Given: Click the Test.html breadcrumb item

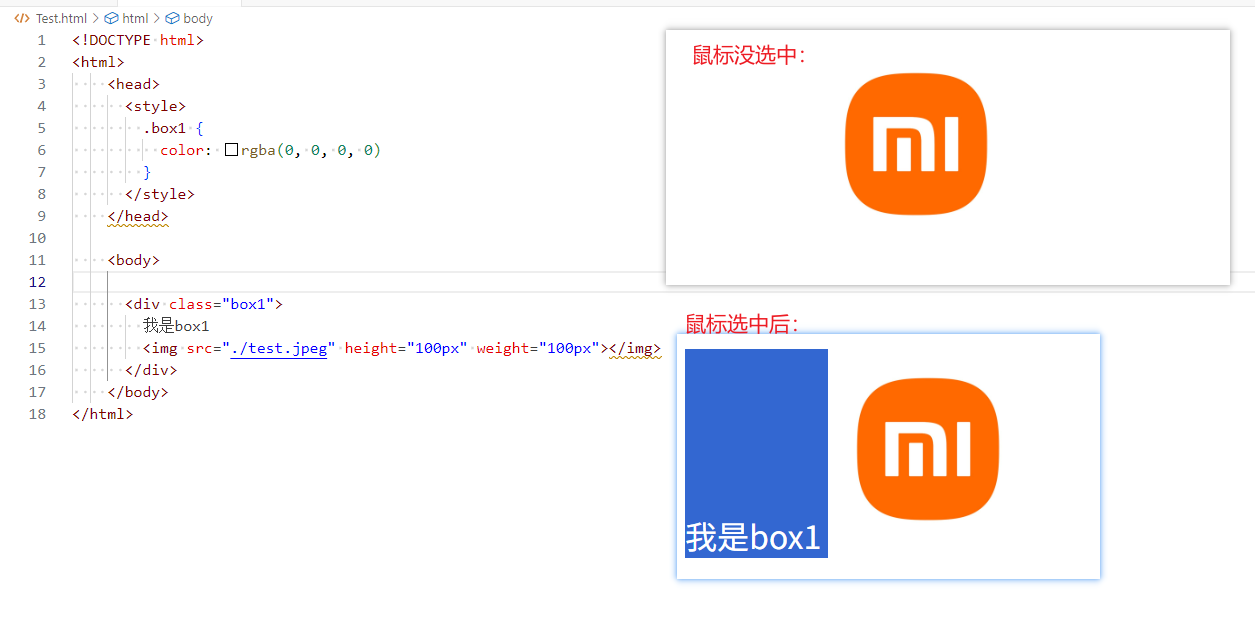Looking at the screenshot, I should (61, 18).
